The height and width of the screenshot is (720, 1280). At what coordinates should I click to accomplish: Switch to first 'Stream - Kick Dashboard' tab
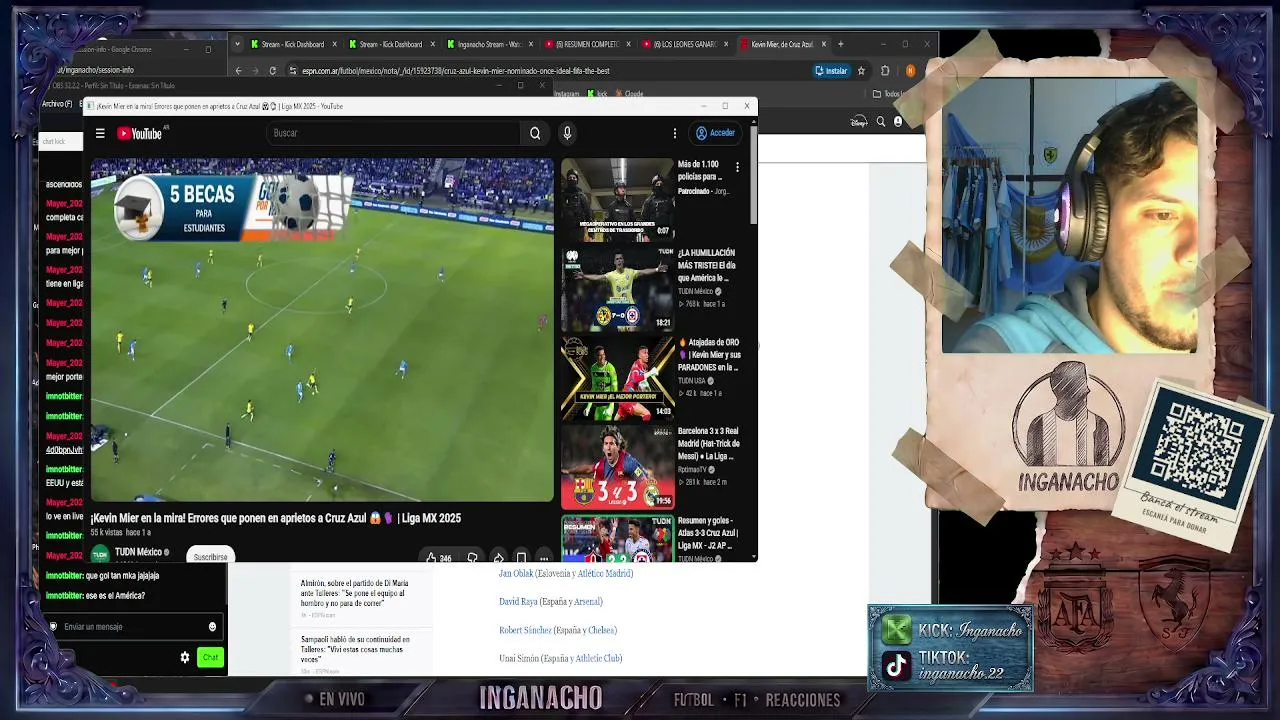pyautogui.click(x=288, y=44)
